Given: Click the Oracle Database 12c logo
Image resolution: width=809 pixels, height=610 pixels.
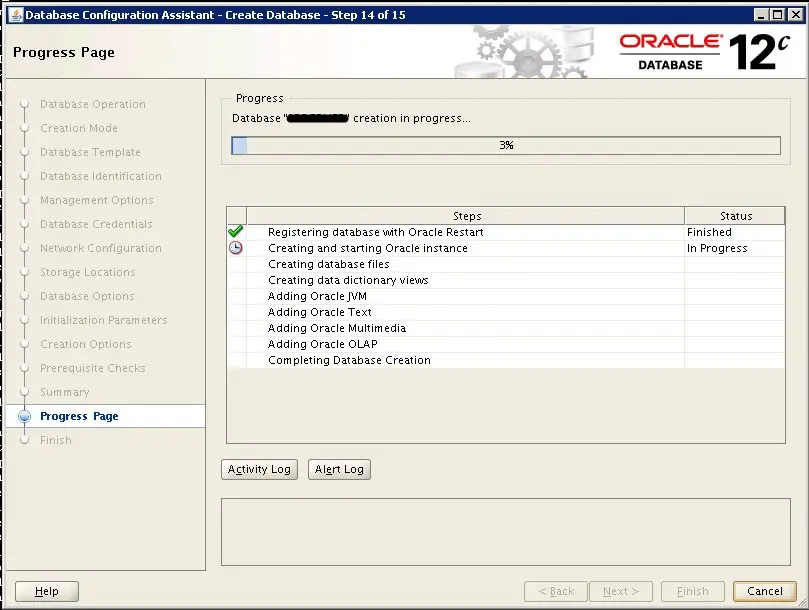Looking at the screenshot, I should coord(704,52).
